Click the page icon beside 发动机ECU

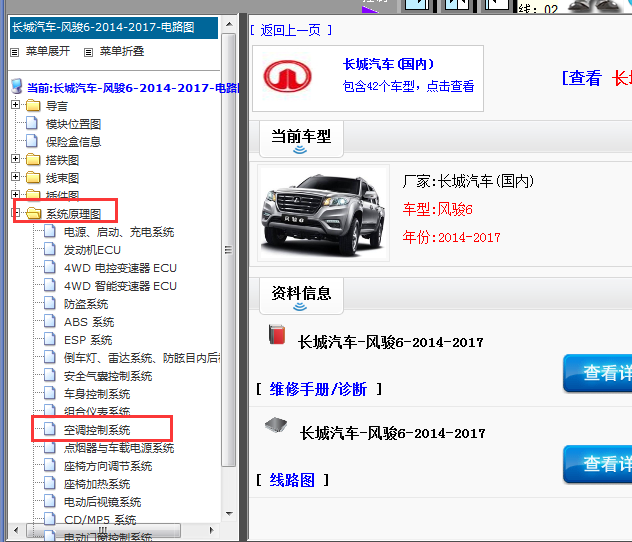tap(50, 249)
